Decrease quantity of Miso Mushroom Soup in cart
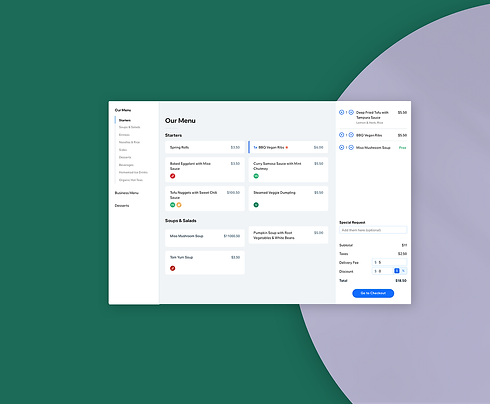This screenshot has height=404, width=490. pos(351,147)
